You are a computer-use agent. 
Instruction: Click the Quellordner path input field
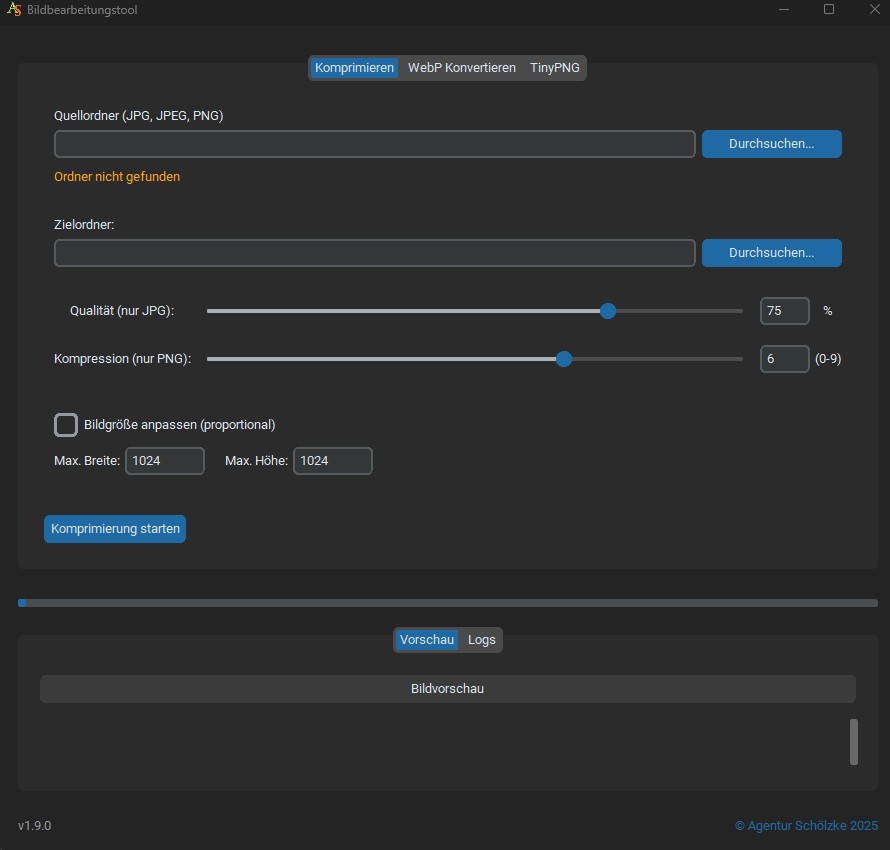pyautogui.click(x=374, y=144)
